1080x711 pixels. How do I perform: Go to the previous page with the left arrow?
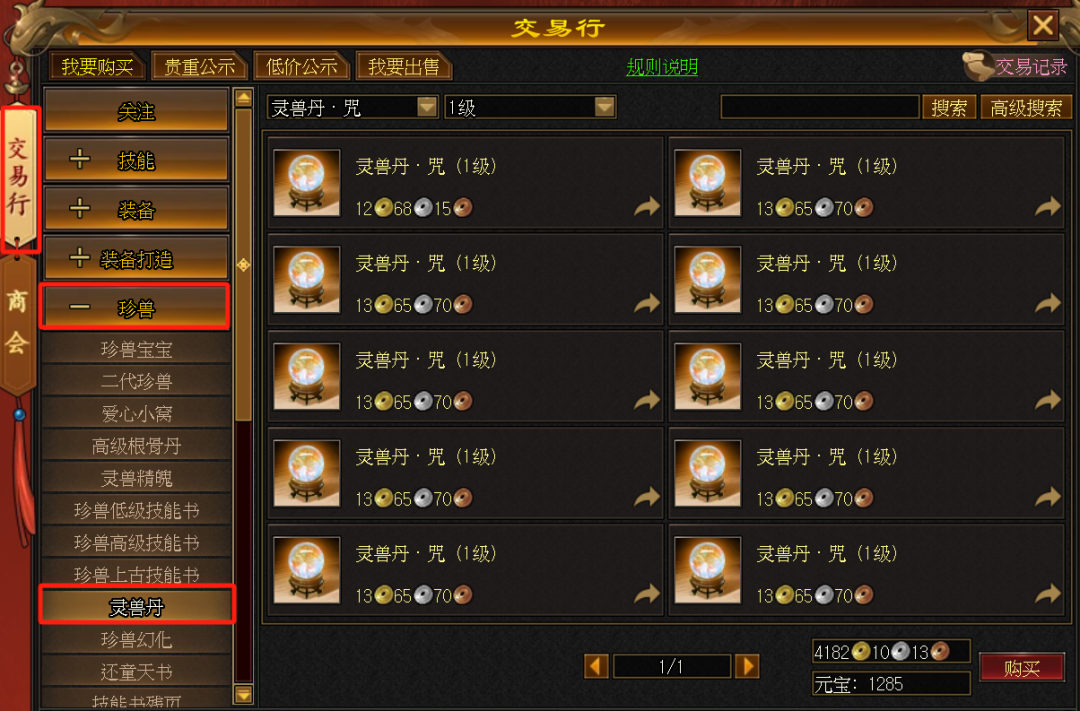coord(596,666)
